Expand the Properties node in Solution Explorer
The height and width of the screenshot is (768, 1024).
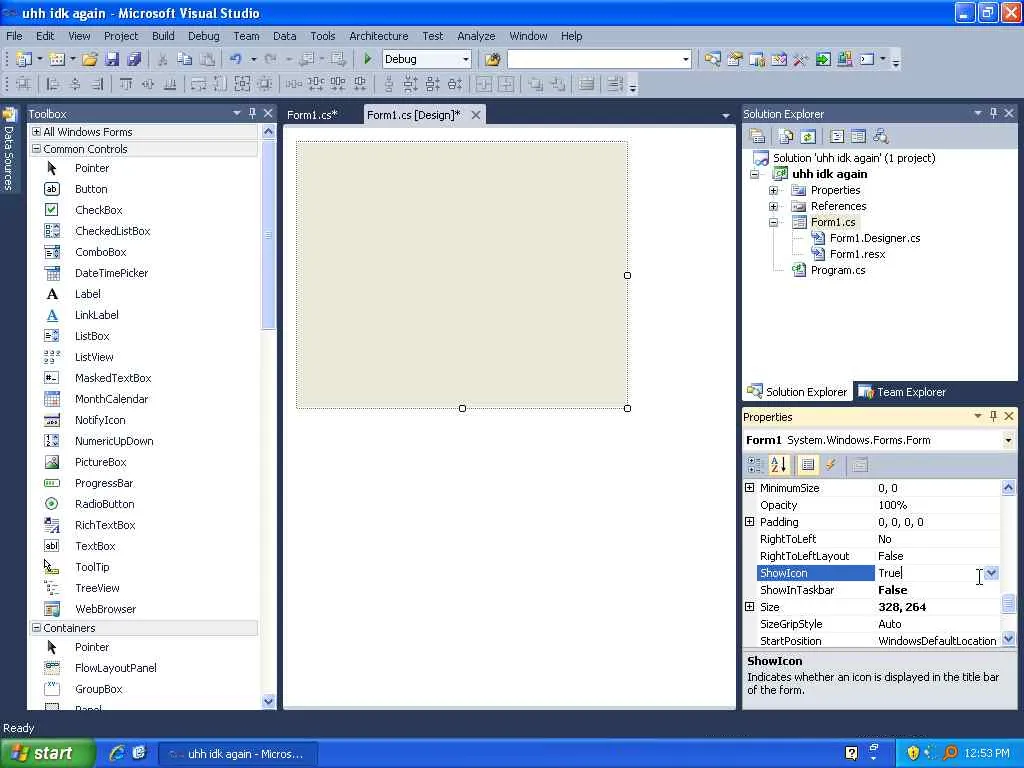coord(773,191)
